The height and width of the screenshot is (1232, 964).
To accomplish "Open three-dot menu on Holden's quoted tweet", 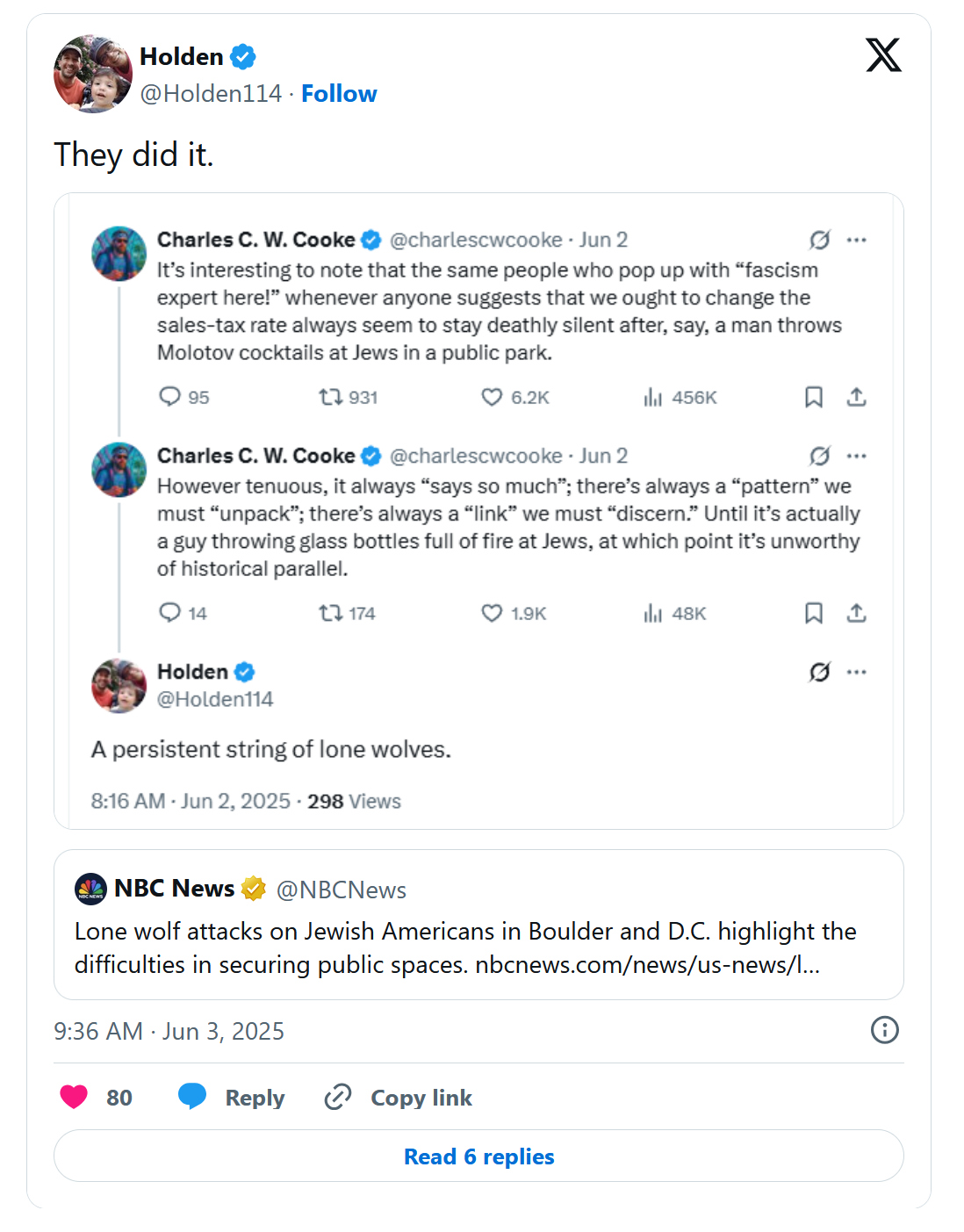I will coord(857,673).
